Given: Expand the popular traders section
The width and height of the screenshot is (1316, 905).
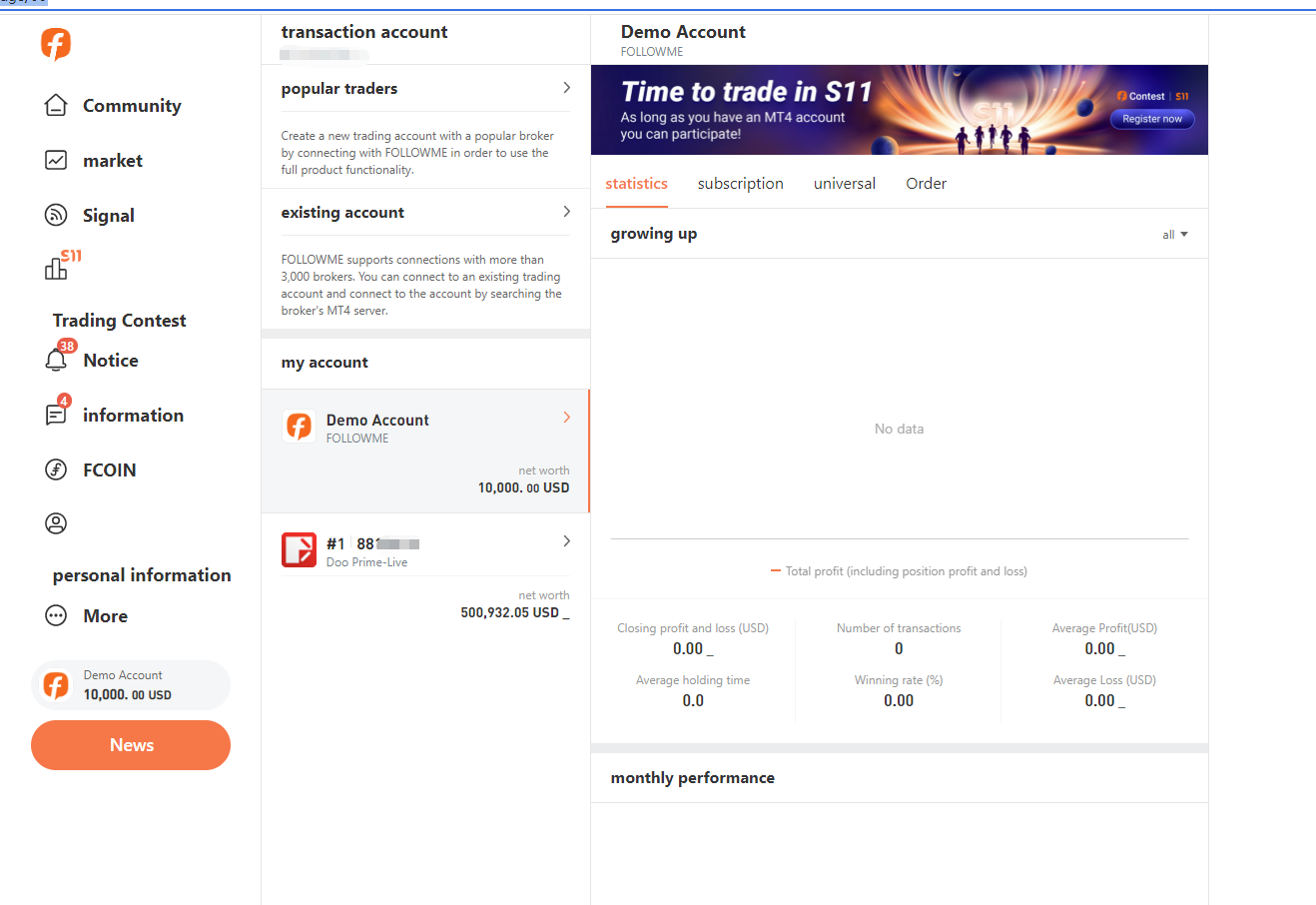Looking at the screenshot, I should click(x=566, y=88).
